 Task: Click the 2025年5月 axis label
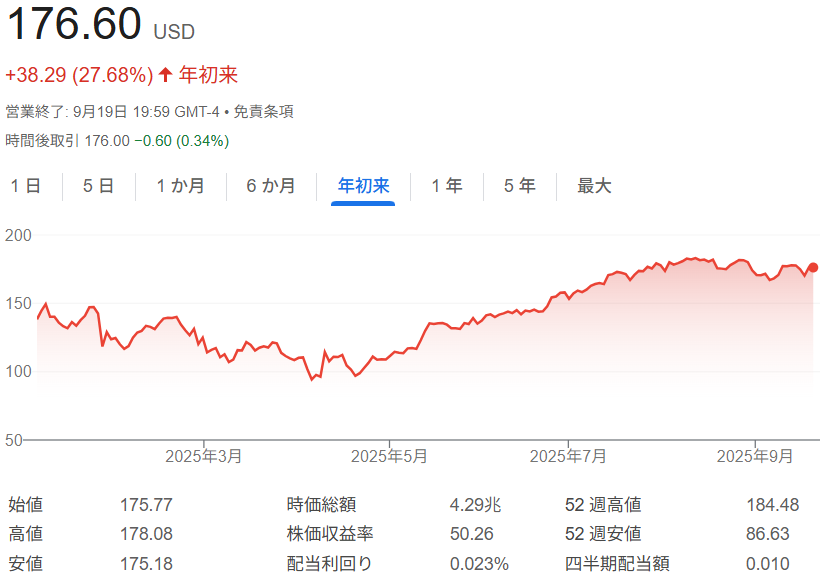tap(389, 456)
